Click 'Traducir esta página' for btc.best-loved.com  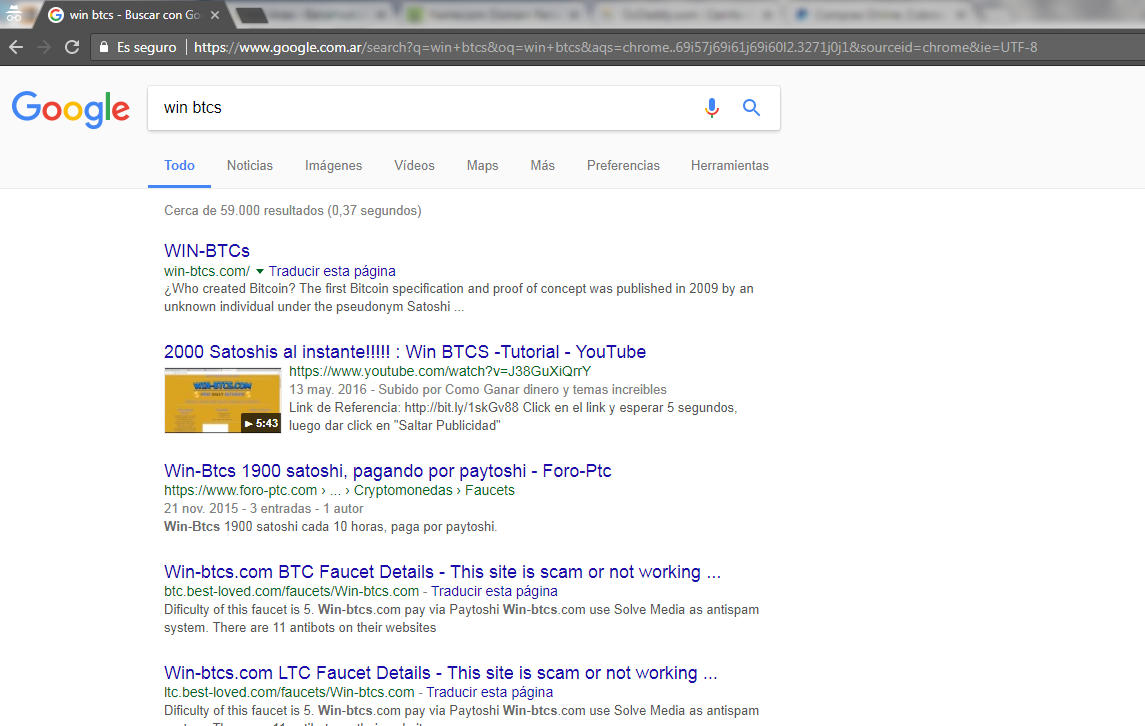click(494, 591)
